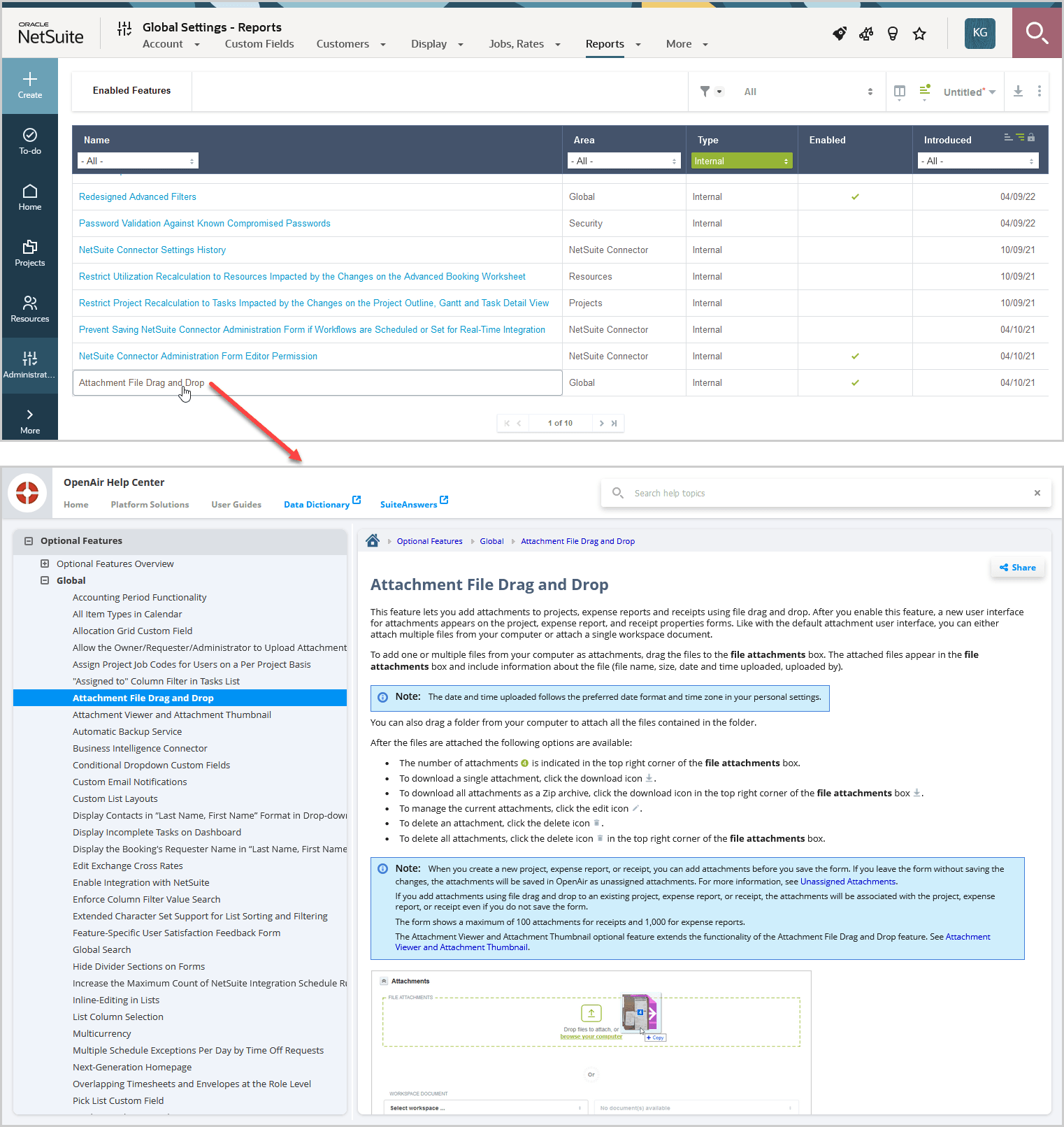The height and width of the screenshot is (1127, 1064).
Task: Open User Guides tab in Help Center
Action: coord(236,505)
